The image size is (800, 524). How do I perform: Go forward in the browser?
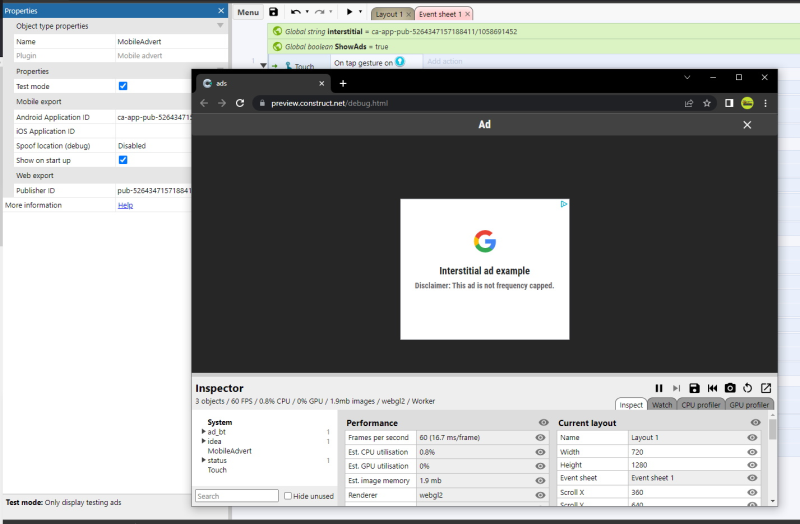pos(222,103)
